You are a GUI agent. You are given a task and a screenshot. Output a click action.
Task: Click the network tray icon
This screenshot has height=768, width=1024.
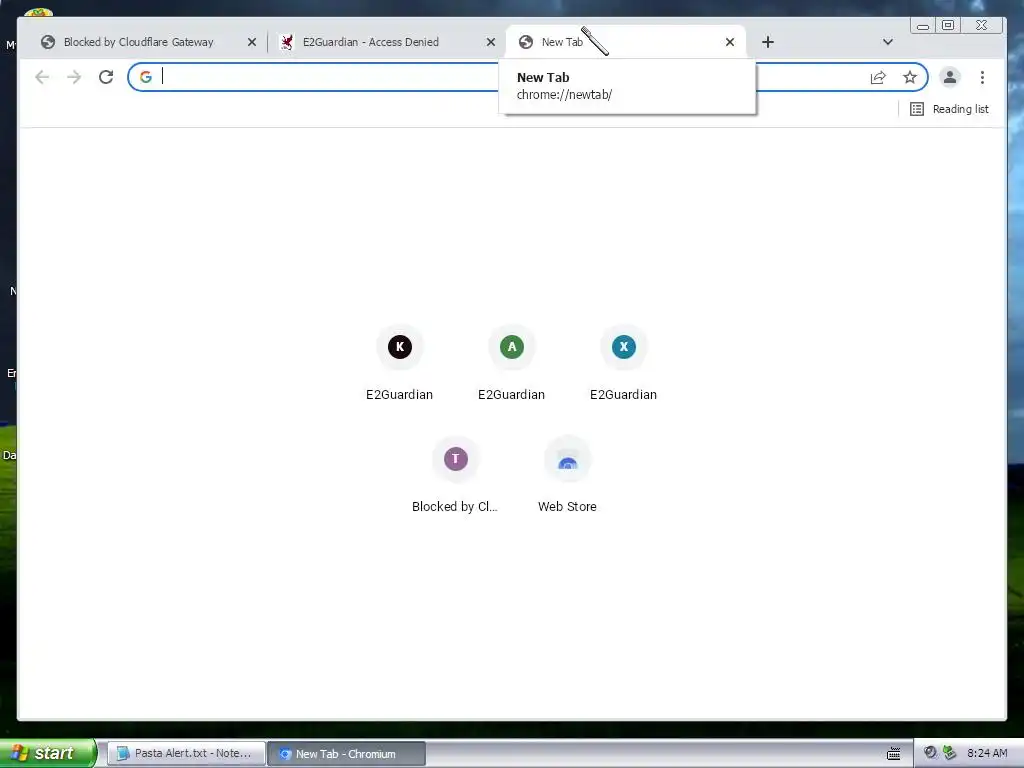pyautogui.click(x=950, y=753)
